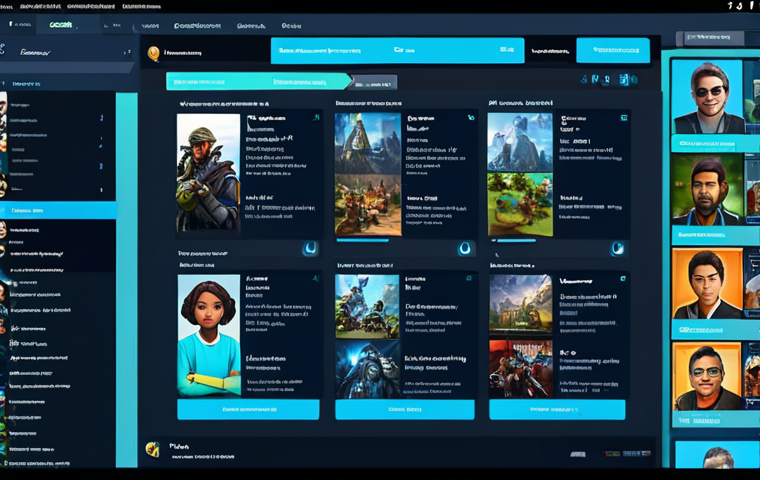Viewport: 760px width, 480px height.
Task: Select the man with glasses on orange background
Action: [x=707, y=376]
